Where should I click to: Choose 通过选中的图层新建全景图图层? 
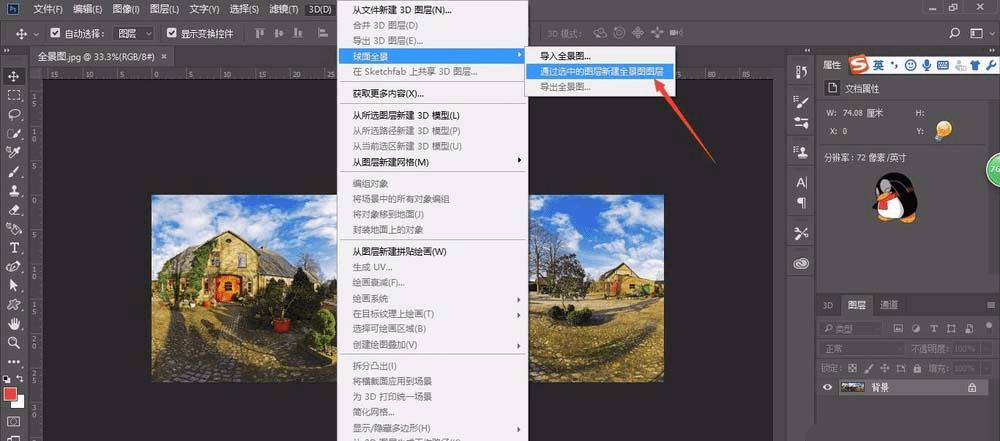599,72
